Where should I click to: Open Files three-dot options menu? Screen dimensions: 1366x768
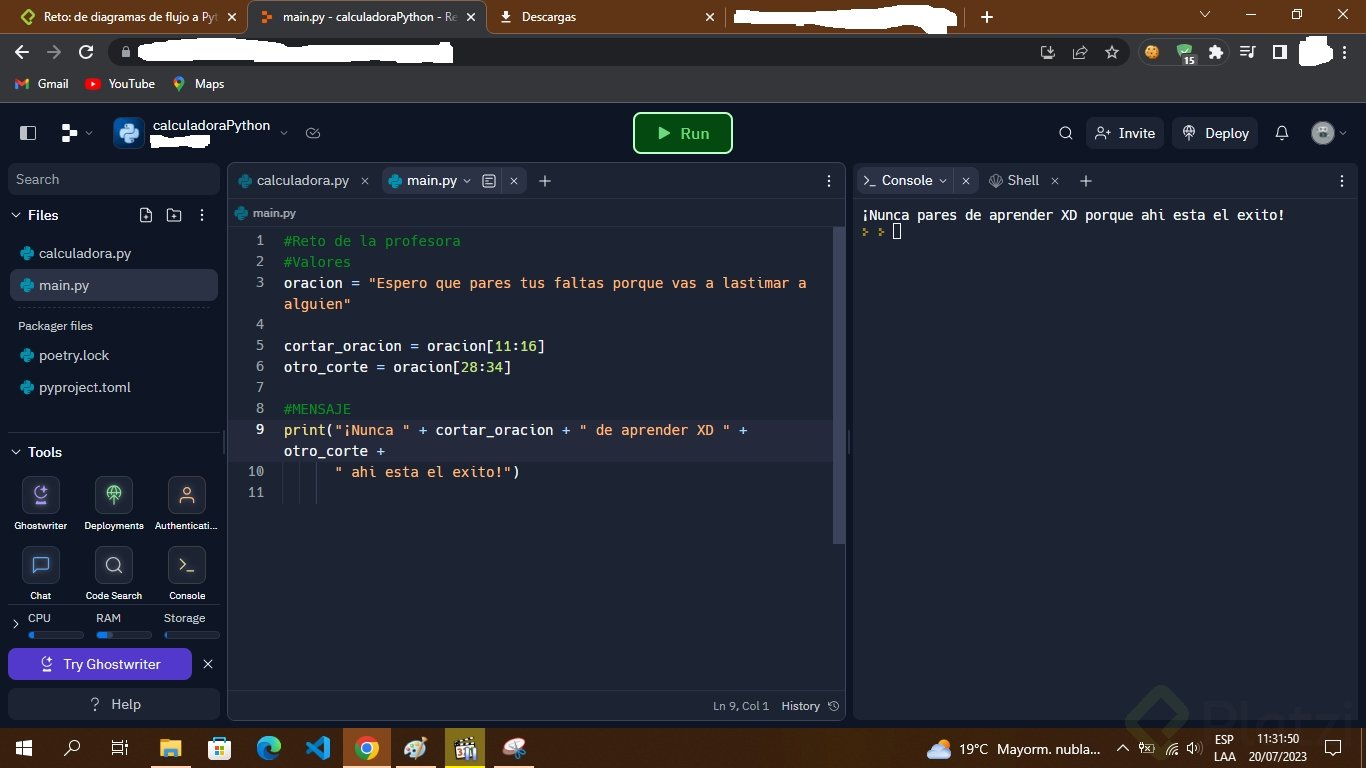click(202, 215)
